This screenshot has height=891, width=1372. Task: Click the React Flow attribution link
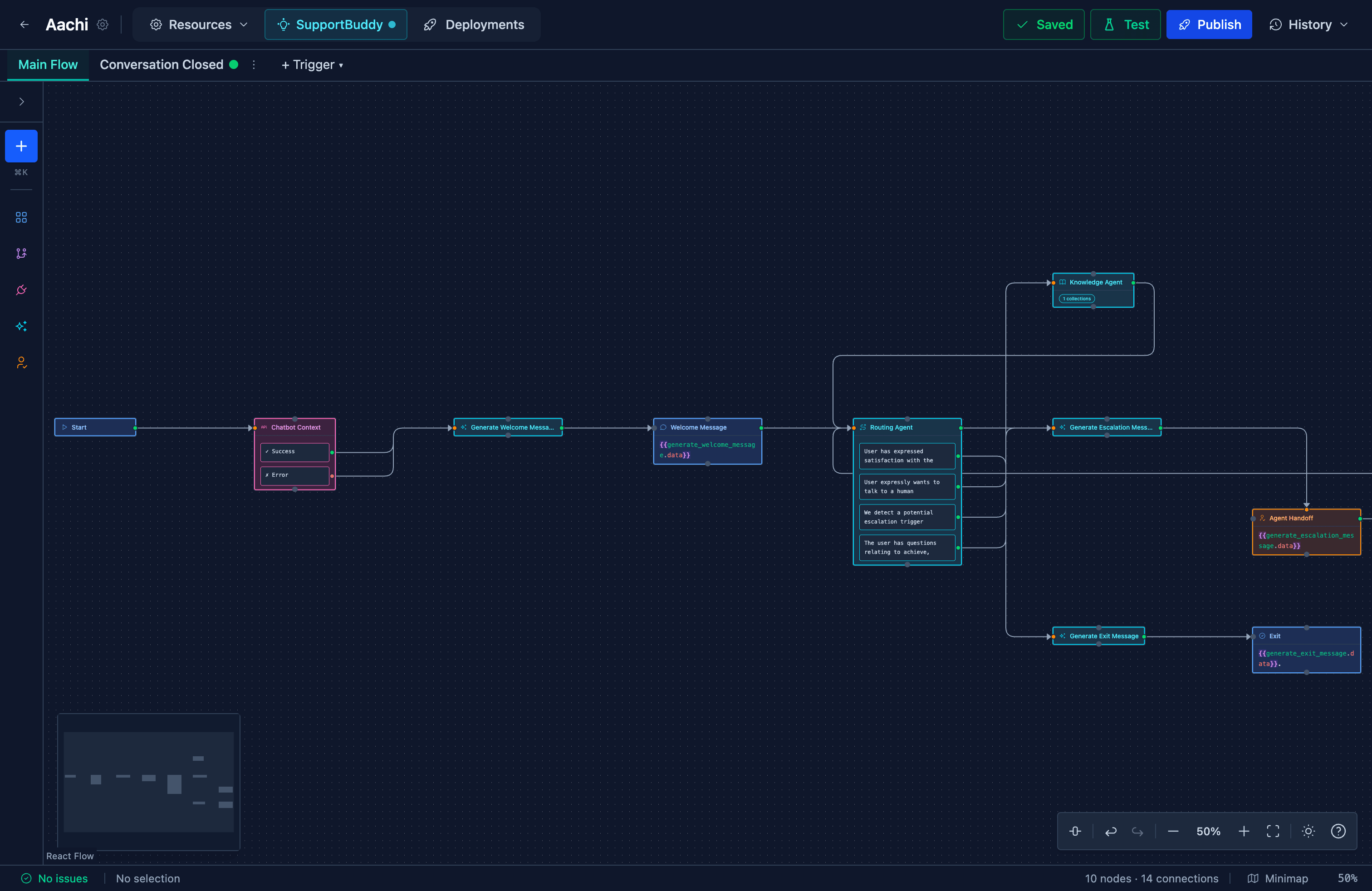[70, 856]
